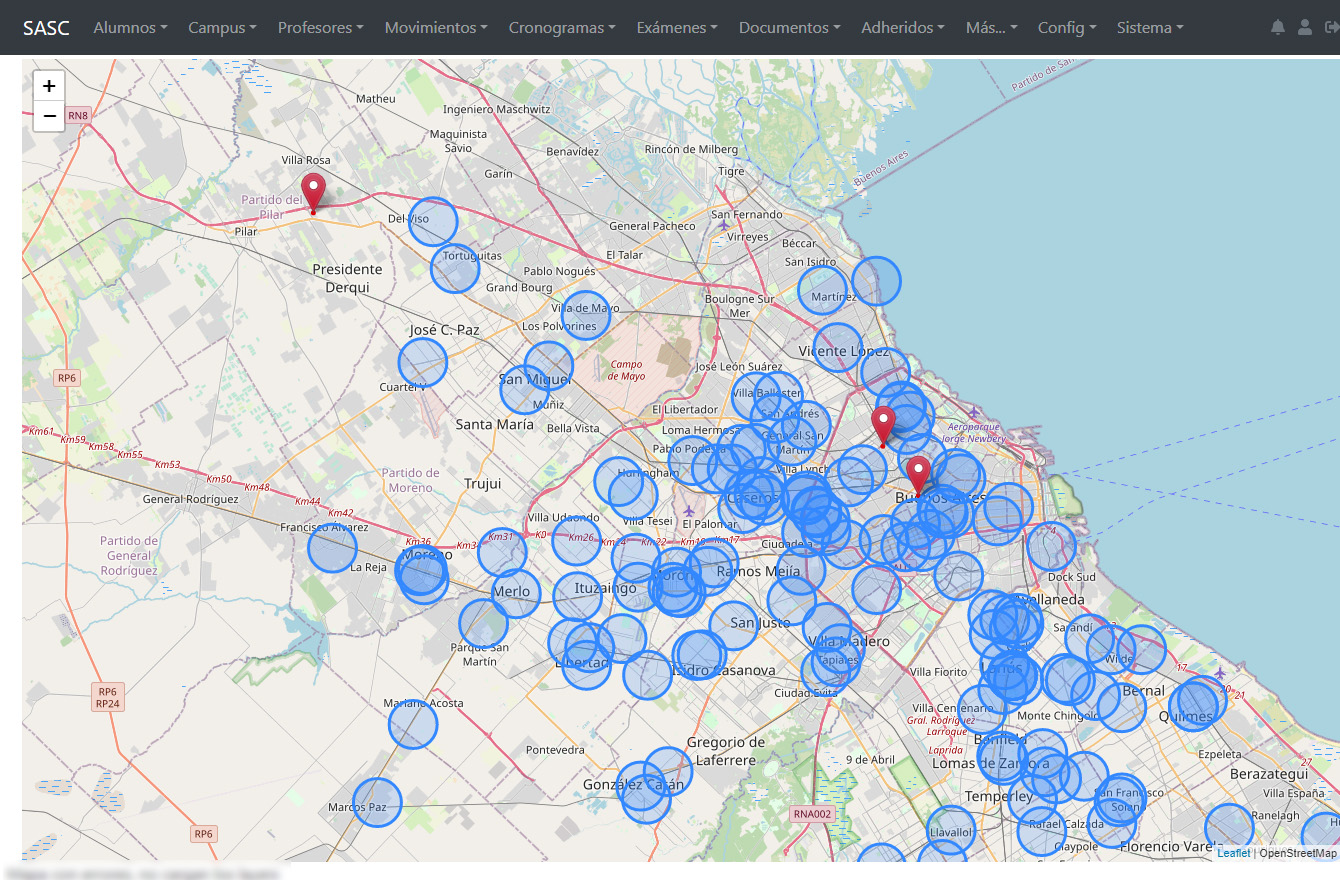The image size is (1340, 880).
Task: Click the map zoom out minus button
Action: point(49,116)
